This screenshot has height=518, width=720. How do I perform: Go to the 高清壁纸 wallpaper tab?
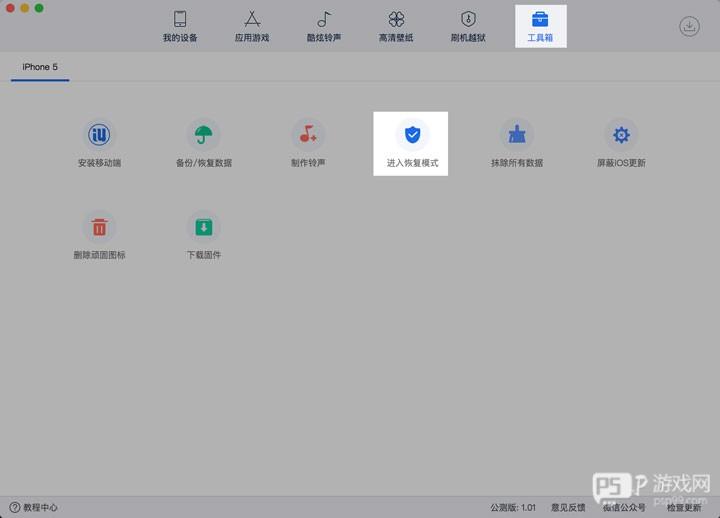(396, 27)
